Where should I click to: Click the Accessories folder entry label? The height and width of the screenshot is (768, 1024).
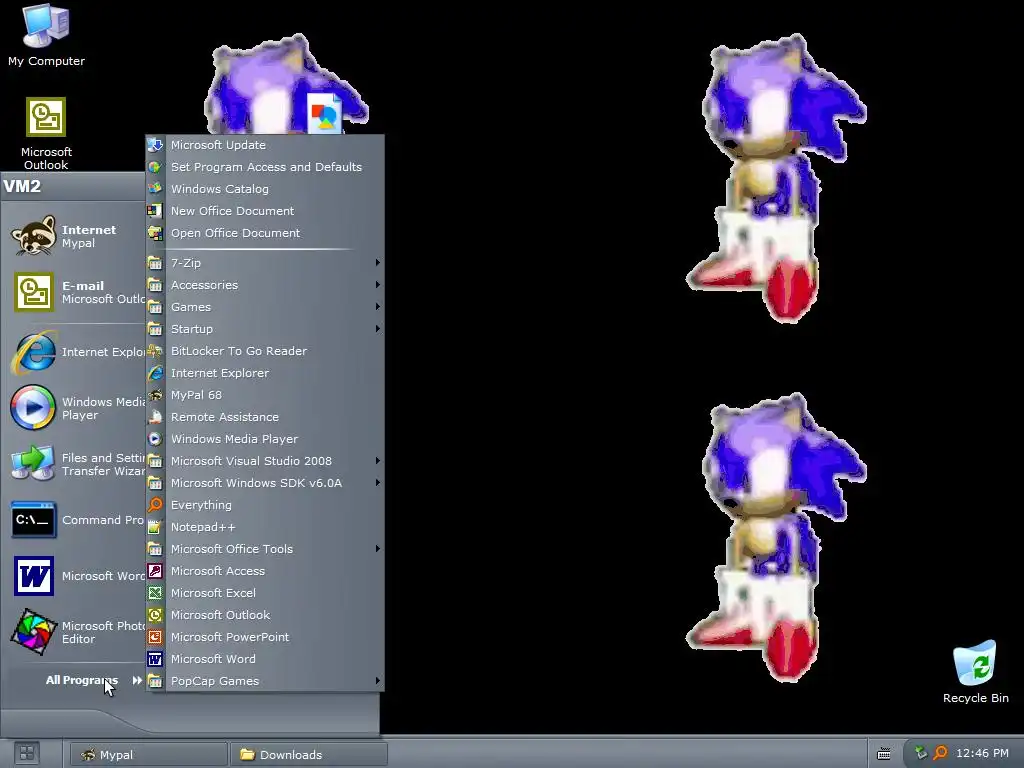pos(204,285)
